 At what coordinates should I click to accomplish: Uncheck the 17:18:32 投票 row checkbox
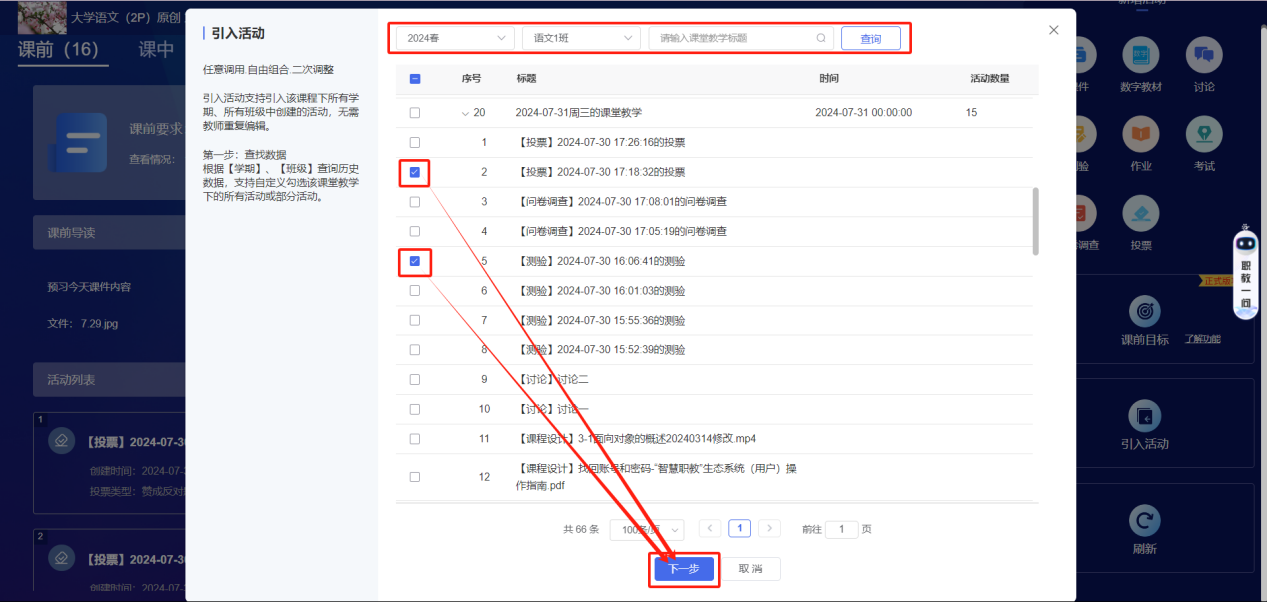click(x=415, y=172)
